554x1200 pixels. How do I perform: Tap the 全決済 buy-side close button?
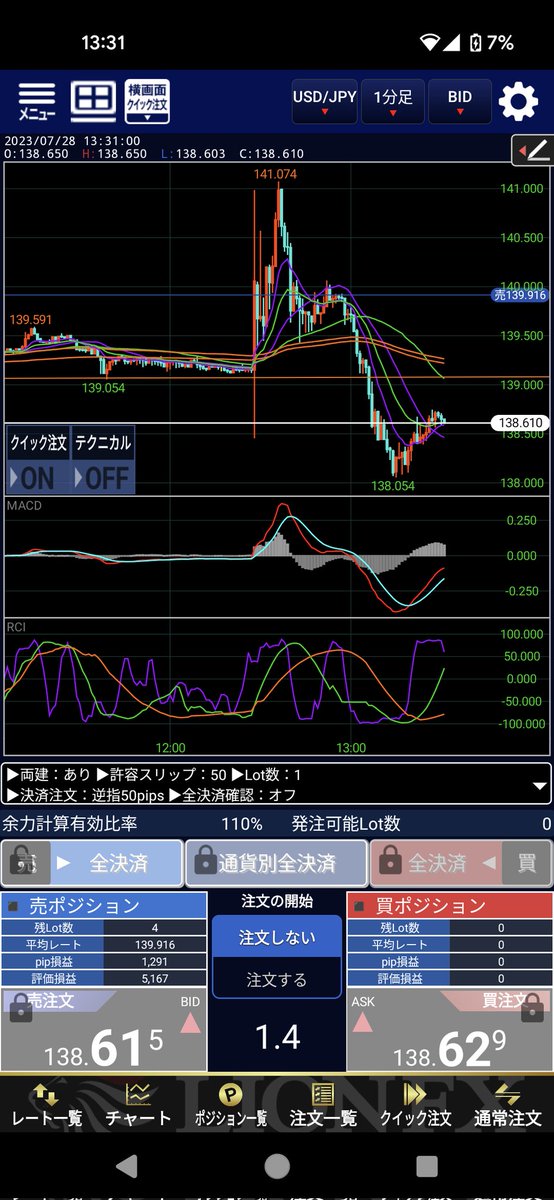tap(436, 863)
